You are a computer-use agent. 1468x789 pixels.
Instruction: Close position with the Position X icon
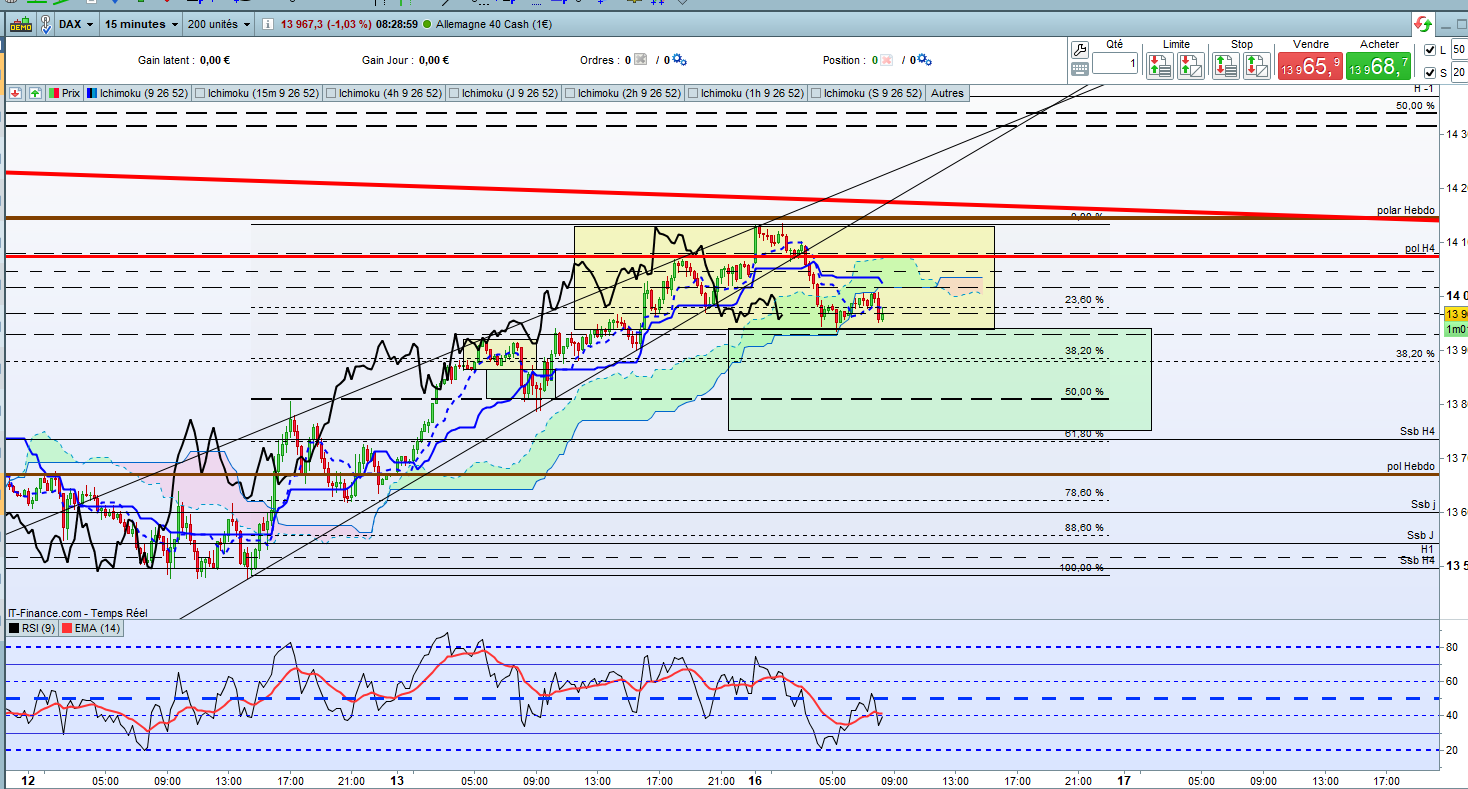[x=885, y=60]
